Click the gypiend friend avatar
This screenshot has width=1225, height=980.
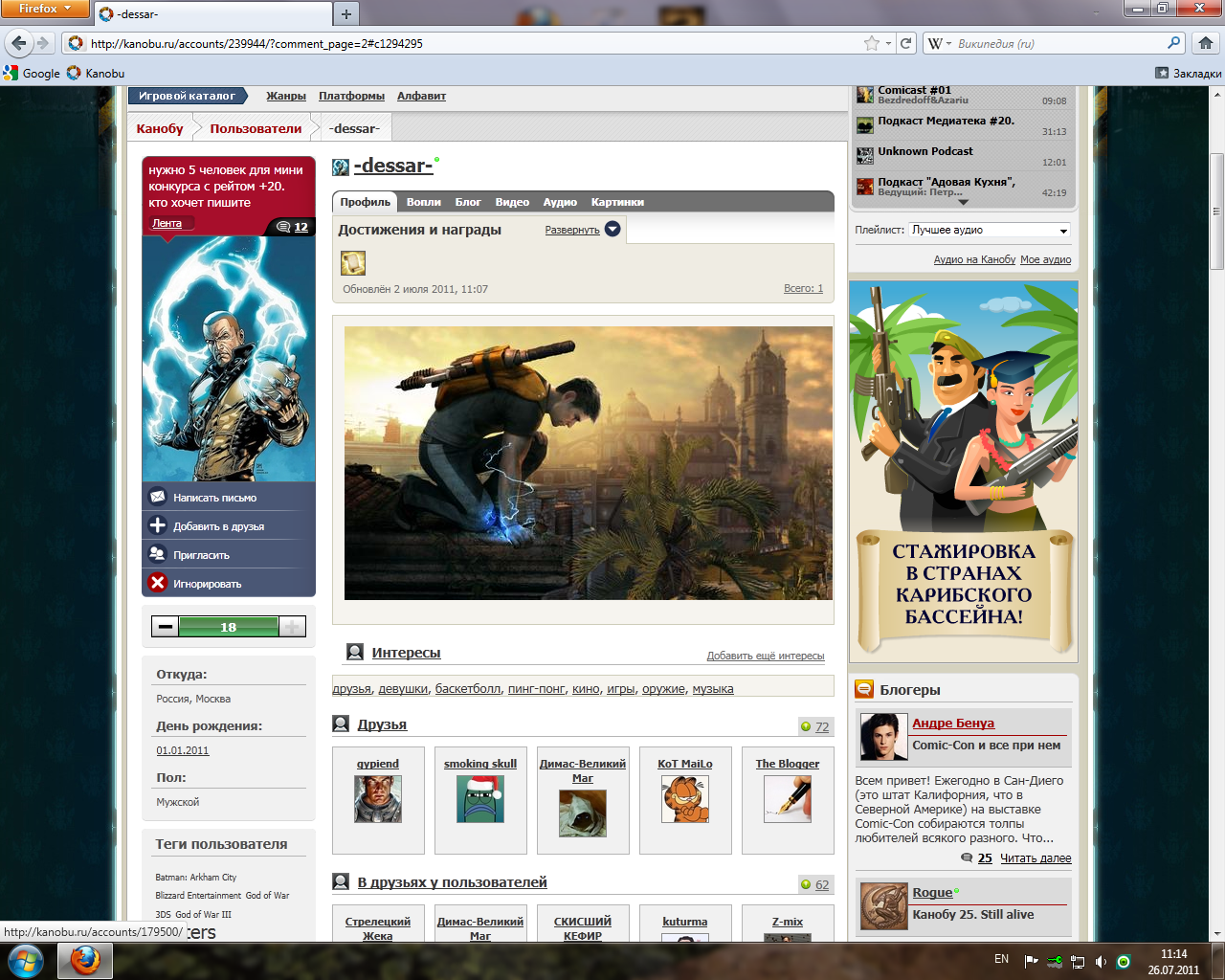click(x=378, y=798)
